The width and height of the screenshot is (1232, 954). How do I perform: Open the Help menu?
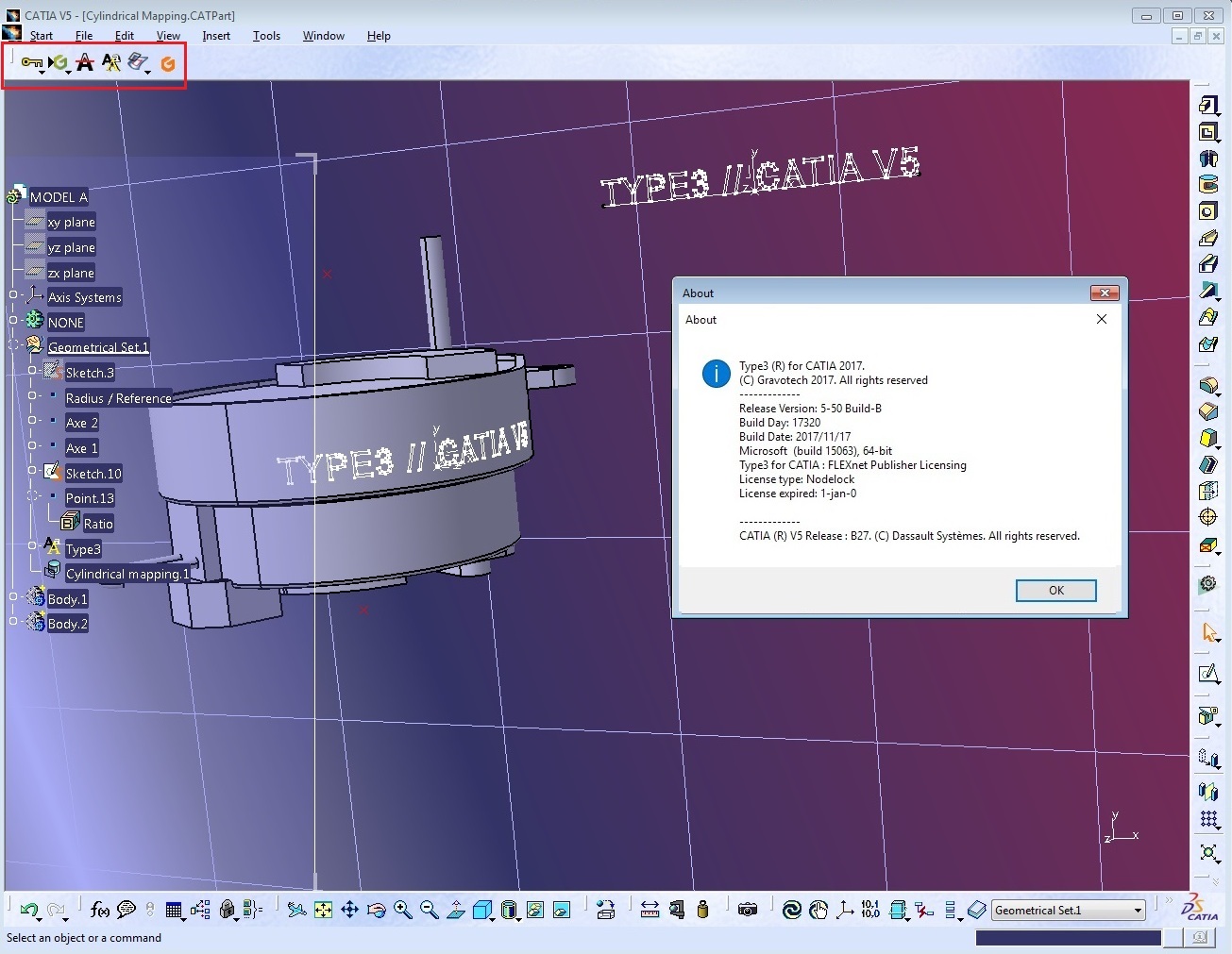pyautogui.click(x=379, y=36)
